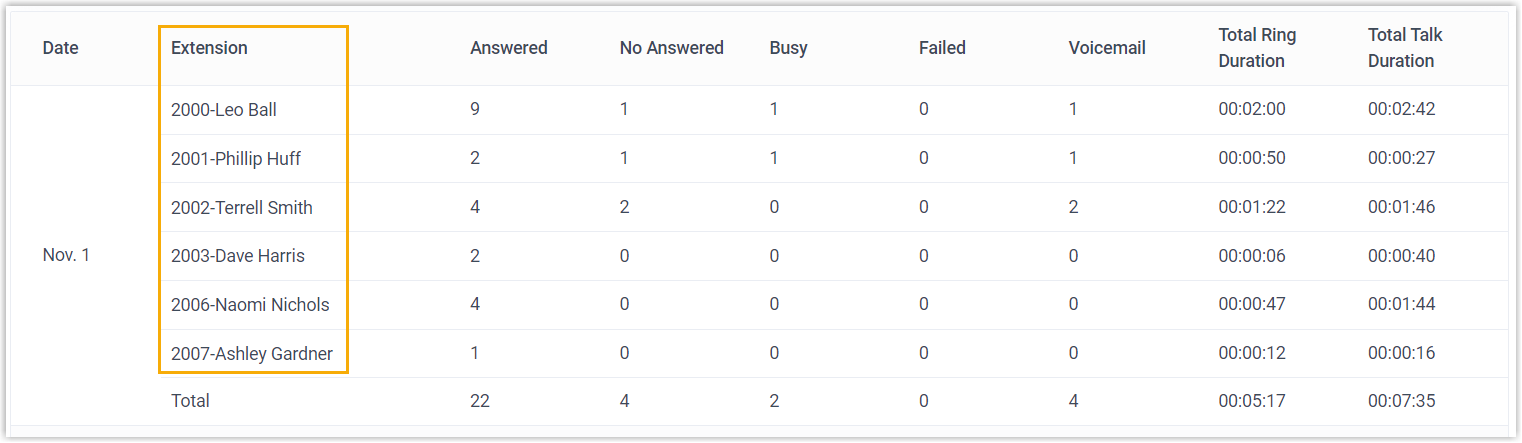Viewport: 1522px width, 443px height.
Task: Select the 2001-Phillip Huff extension
Action: [236, 159]
